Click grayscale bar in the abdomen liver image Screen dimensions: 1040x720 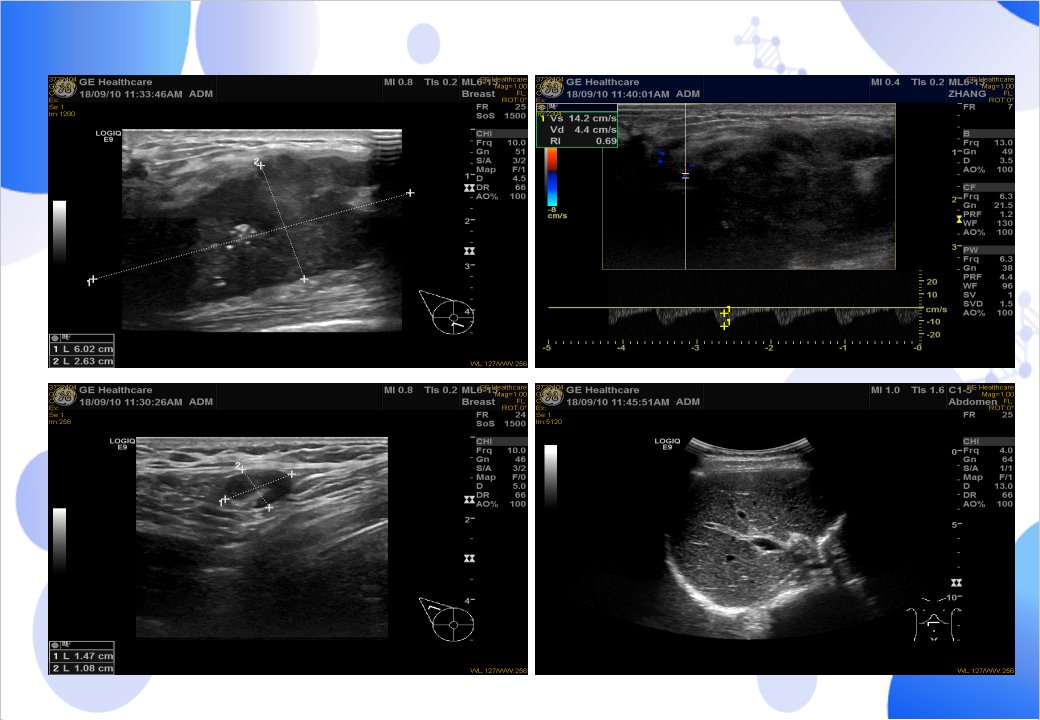pos(551,475)
